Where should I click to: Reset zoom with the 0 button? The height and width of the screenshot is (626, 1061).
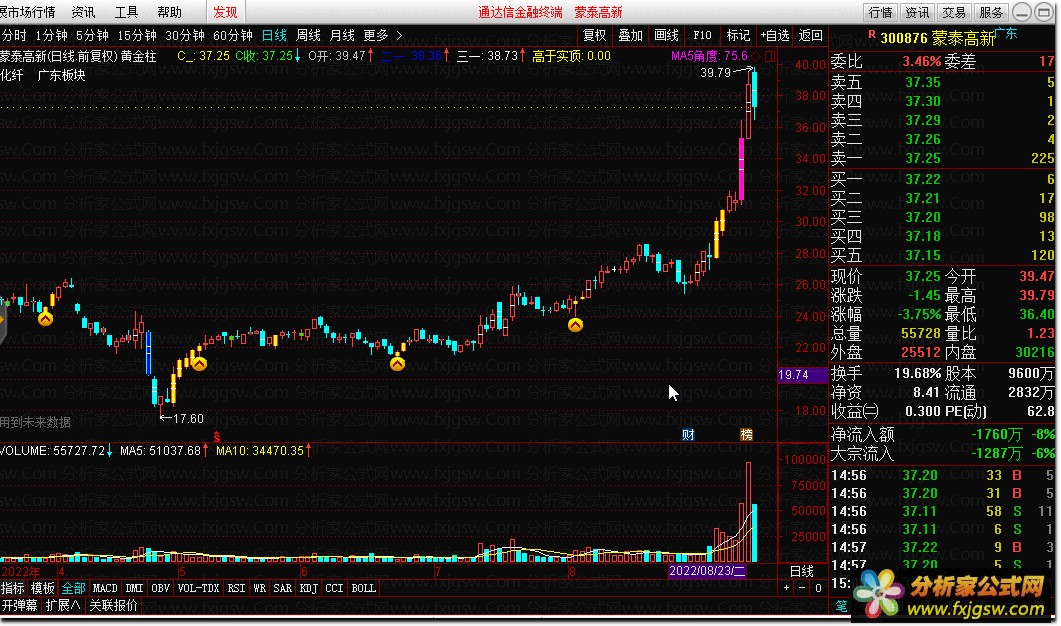click(x=818, y=588)
